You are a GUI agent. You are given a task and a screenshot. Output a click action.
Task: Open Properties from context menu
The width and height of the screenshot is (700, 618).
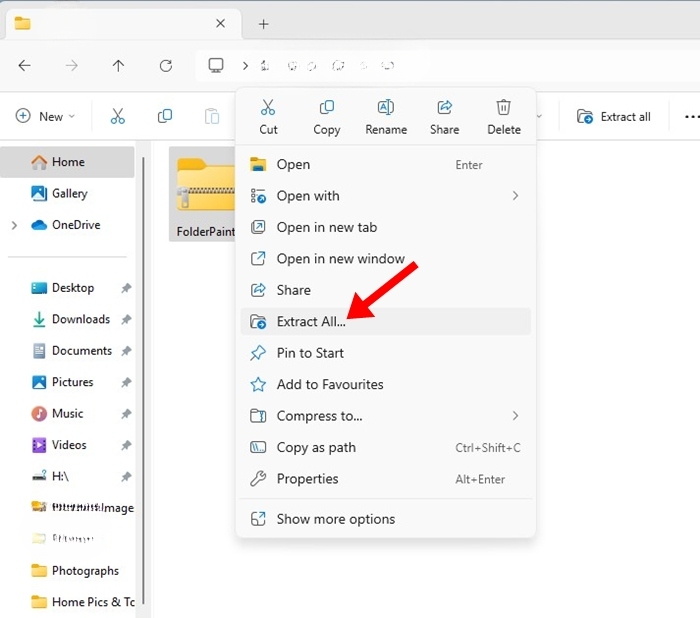[x=386, y=479]
